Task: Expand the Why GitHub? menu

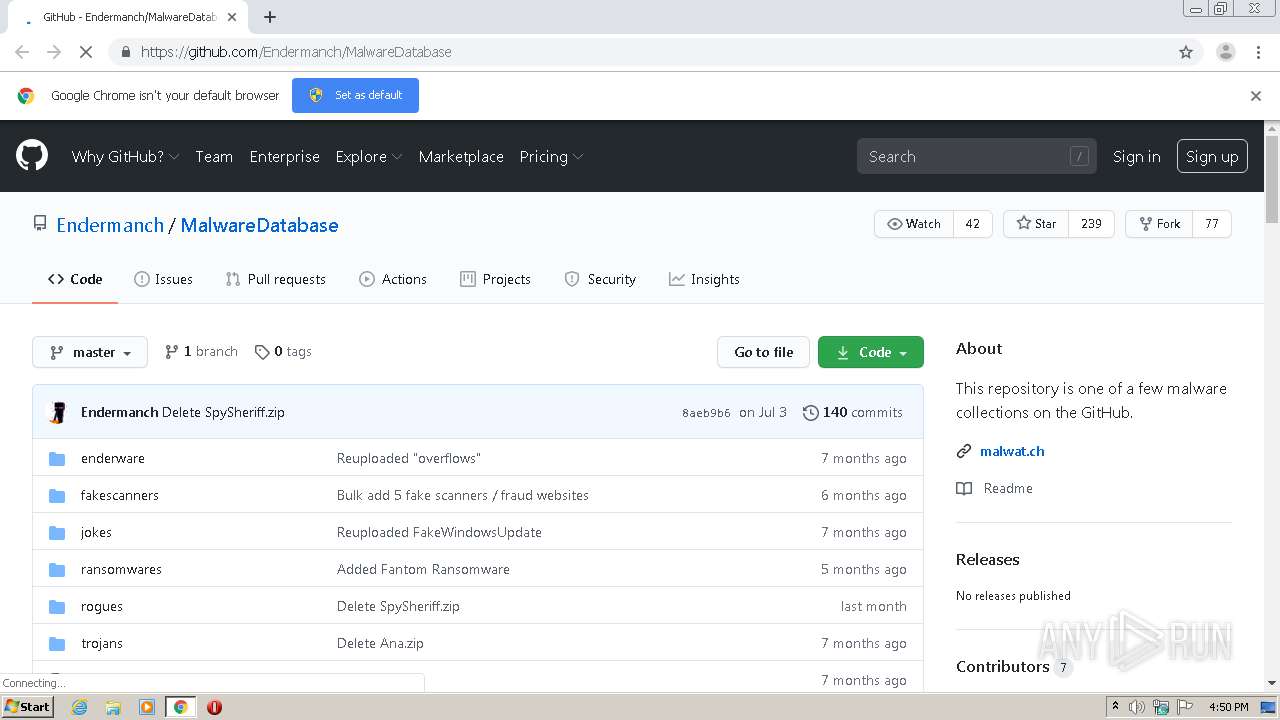Action: (x=125, y=157)
